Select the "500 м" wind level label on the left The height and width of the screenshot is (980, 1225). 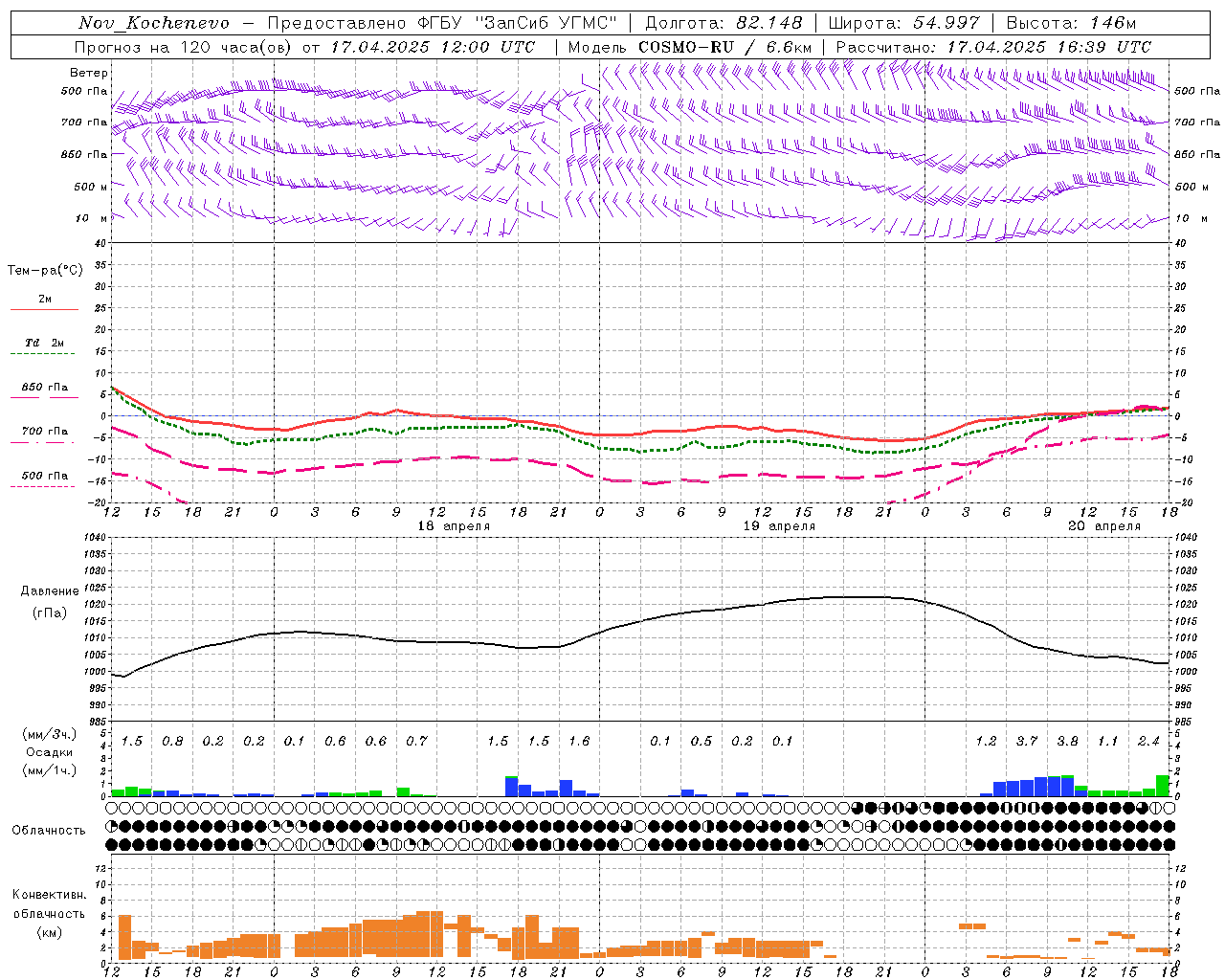91,187
